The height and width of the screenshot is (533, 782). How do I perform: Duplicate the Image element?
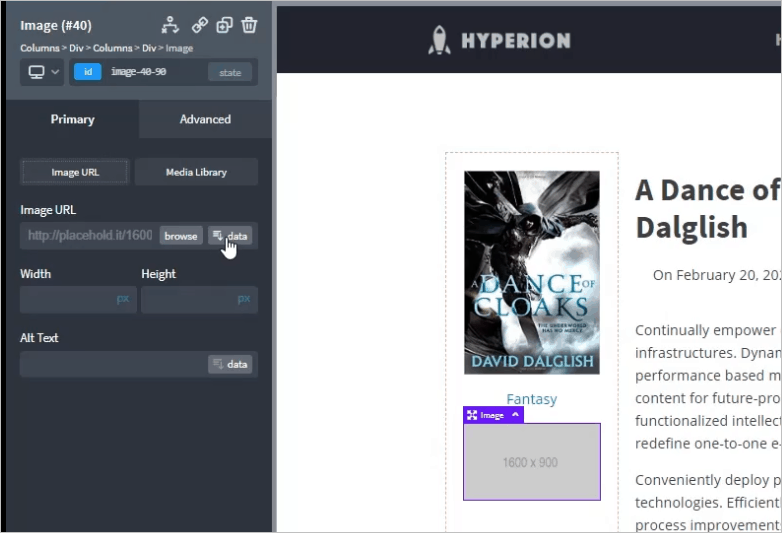225,25
